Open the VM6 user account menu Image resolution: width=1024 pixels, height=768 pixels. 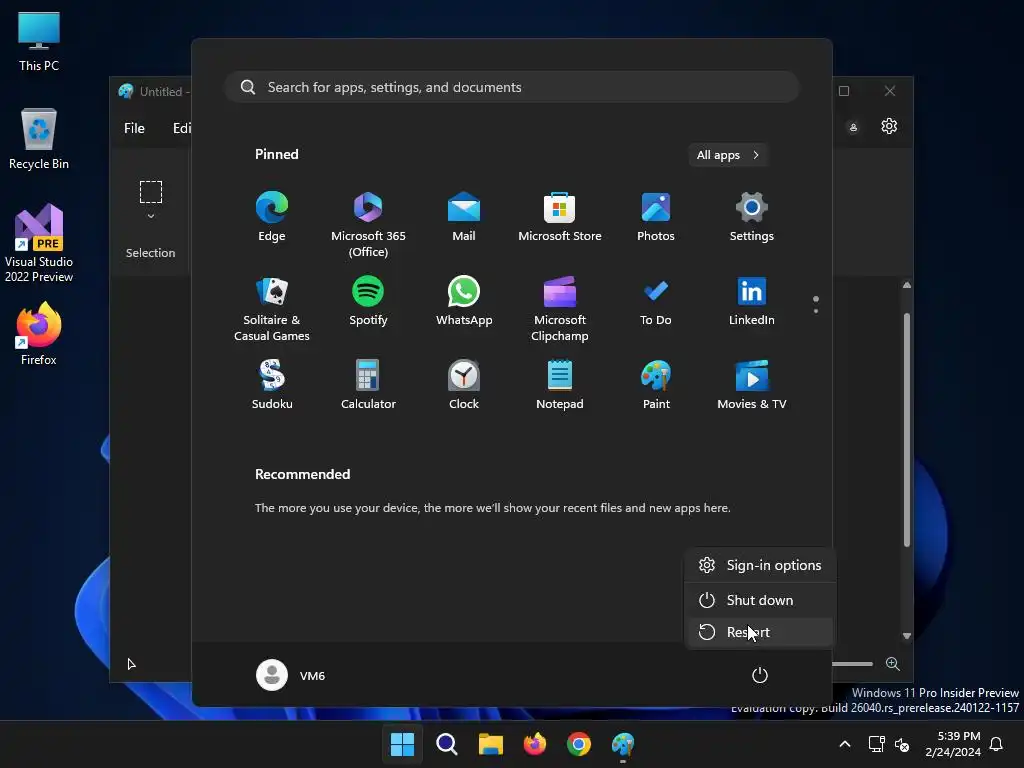(291, 675)
